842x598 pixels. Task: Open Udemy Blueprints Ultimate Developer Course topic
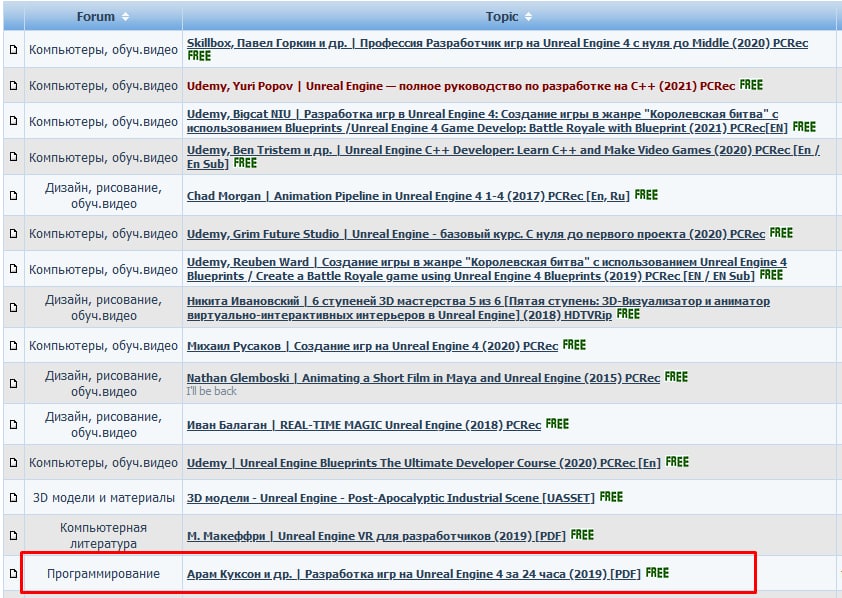click(424, 463)
